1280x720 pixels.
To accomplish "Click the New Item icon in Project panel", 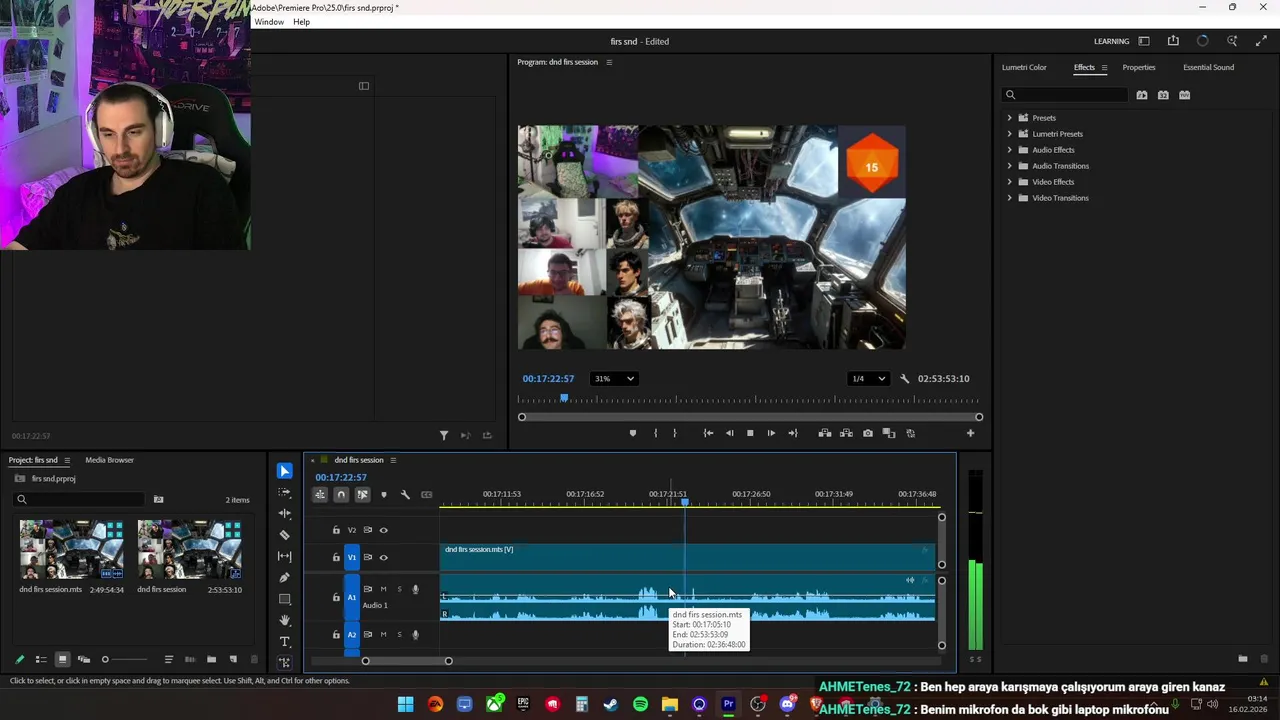I will coord(233,659).
